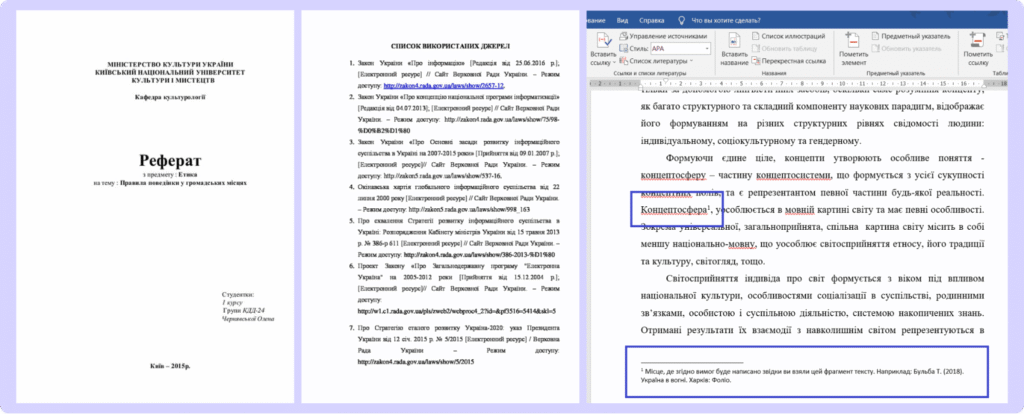Open Управление источниками source manager
The height and width of the screenshot is (414, 1024).
click(x=663, y=37)
